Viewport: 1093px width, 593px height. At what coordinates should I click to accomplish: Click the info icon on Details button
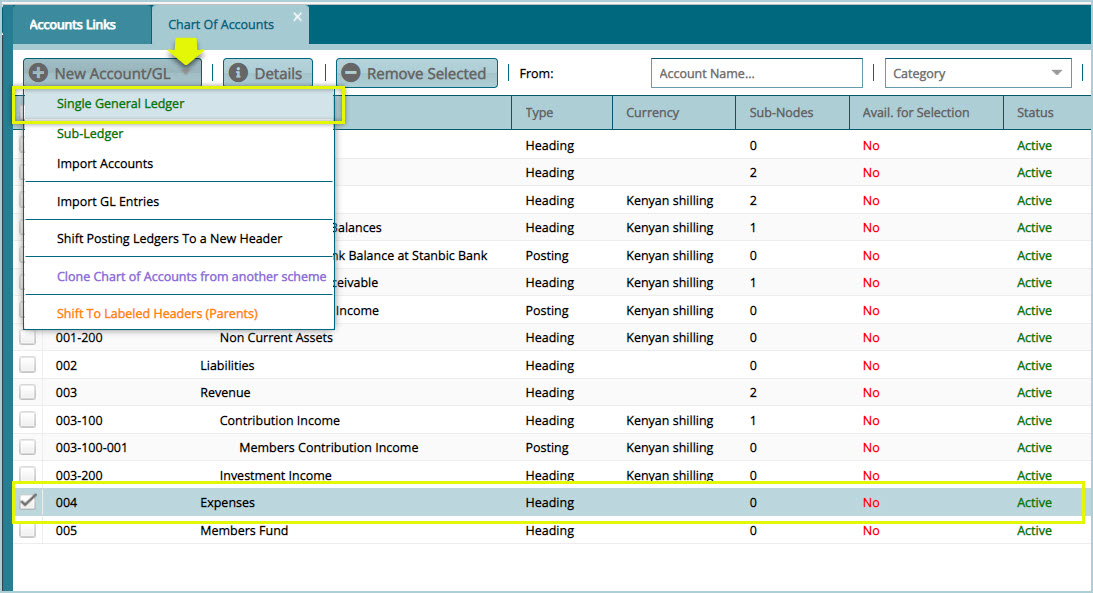tap(238, 72)
